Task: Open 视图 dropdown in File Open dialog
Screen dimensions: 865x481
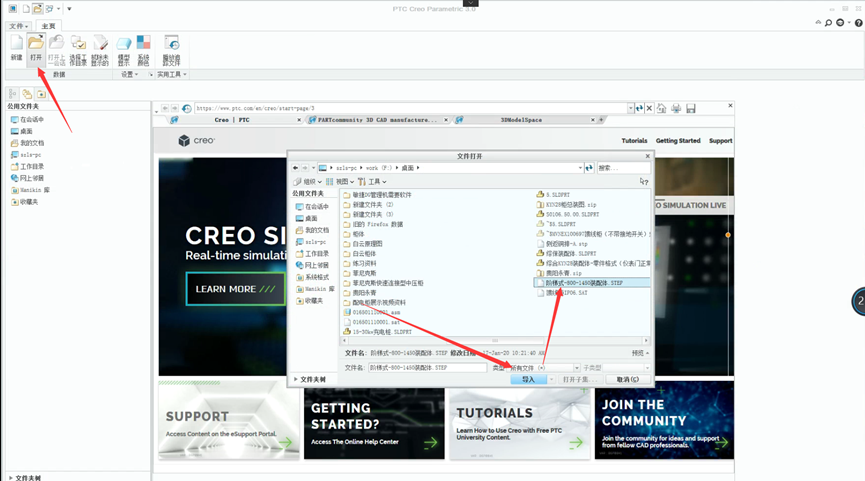Action: pos(340,181)
